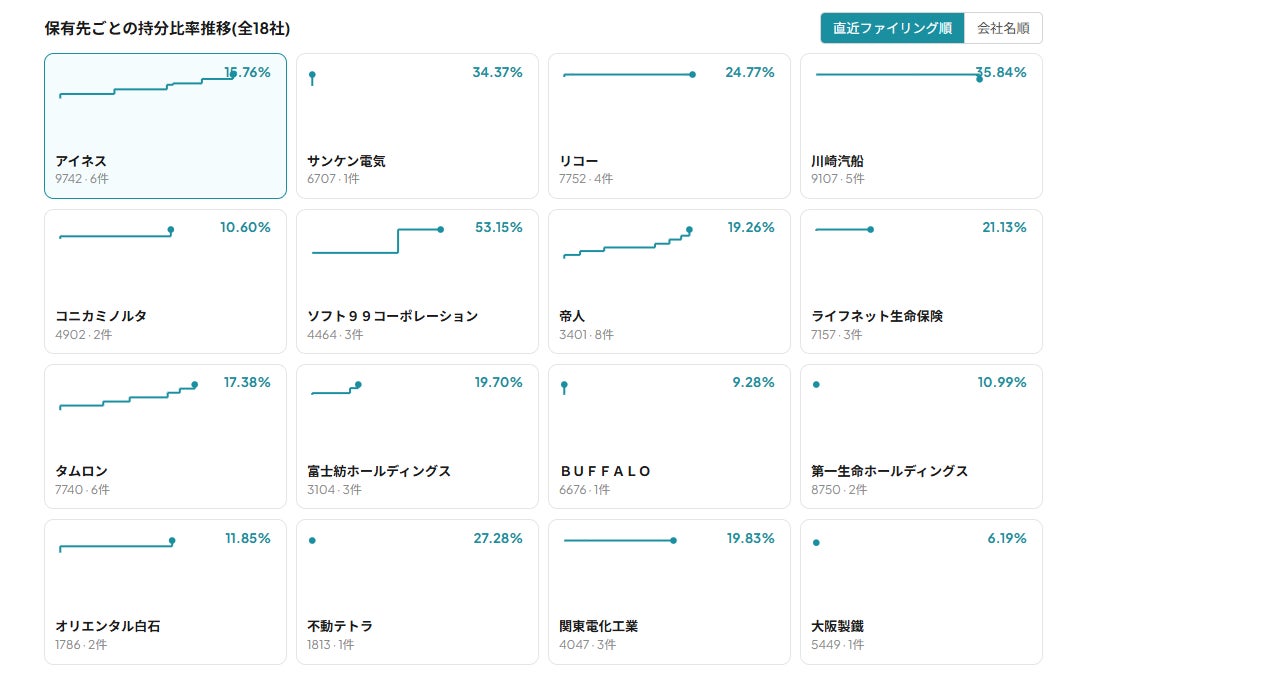Select the BUFFALO card
Screen dimensions: 1262x674
pyautogui.click(x=669, y=437)
